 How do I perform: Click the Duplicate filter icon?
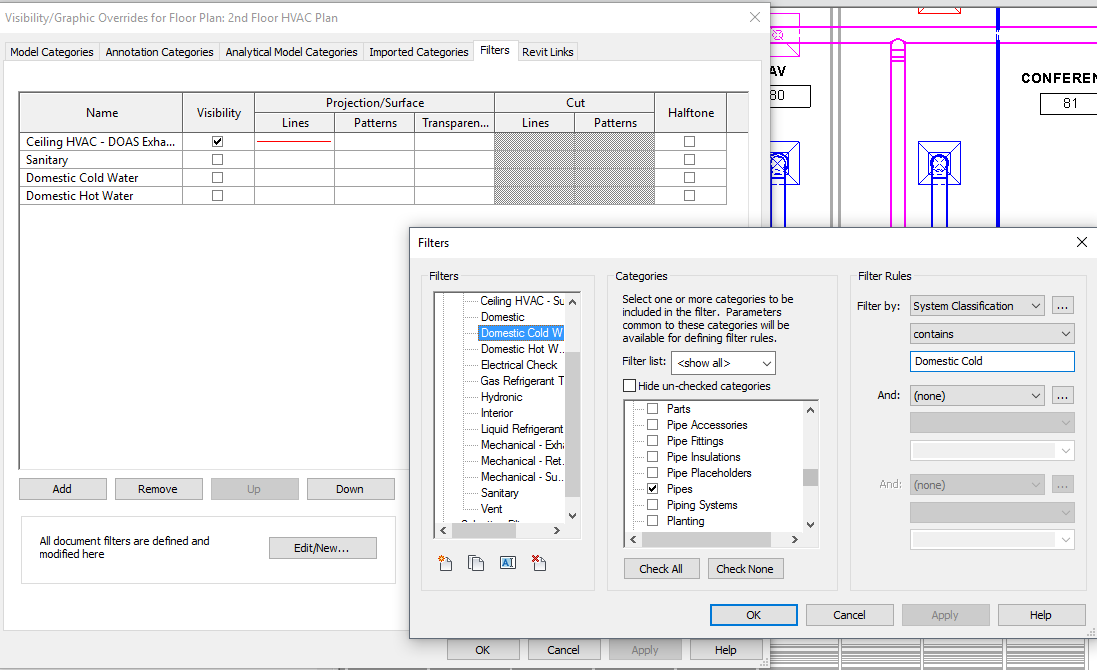[x=476, y=563]
